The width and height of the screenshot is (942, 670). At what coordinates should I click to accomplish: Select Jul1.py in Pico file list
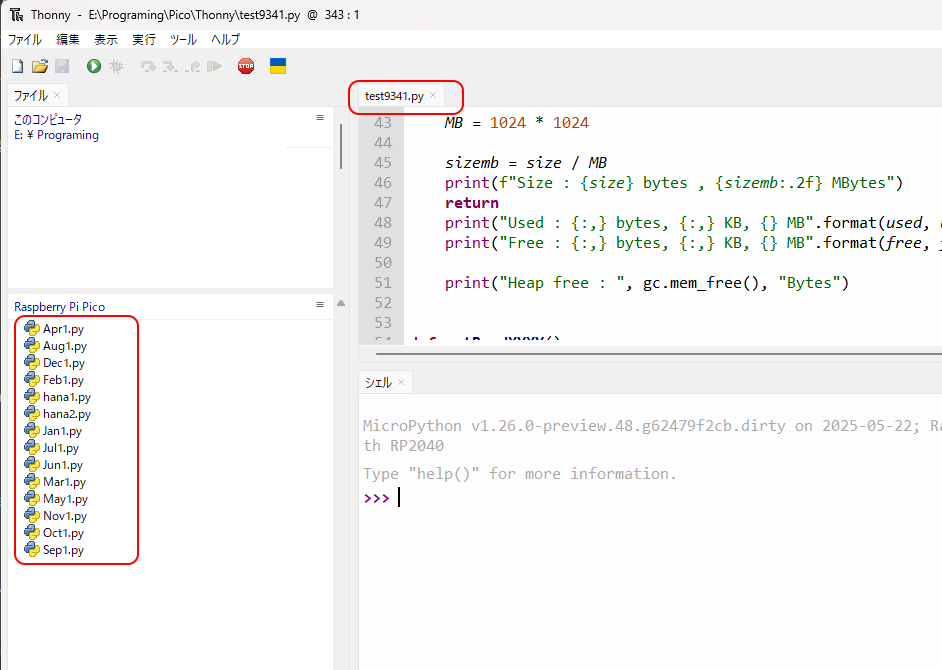point(61,448)
